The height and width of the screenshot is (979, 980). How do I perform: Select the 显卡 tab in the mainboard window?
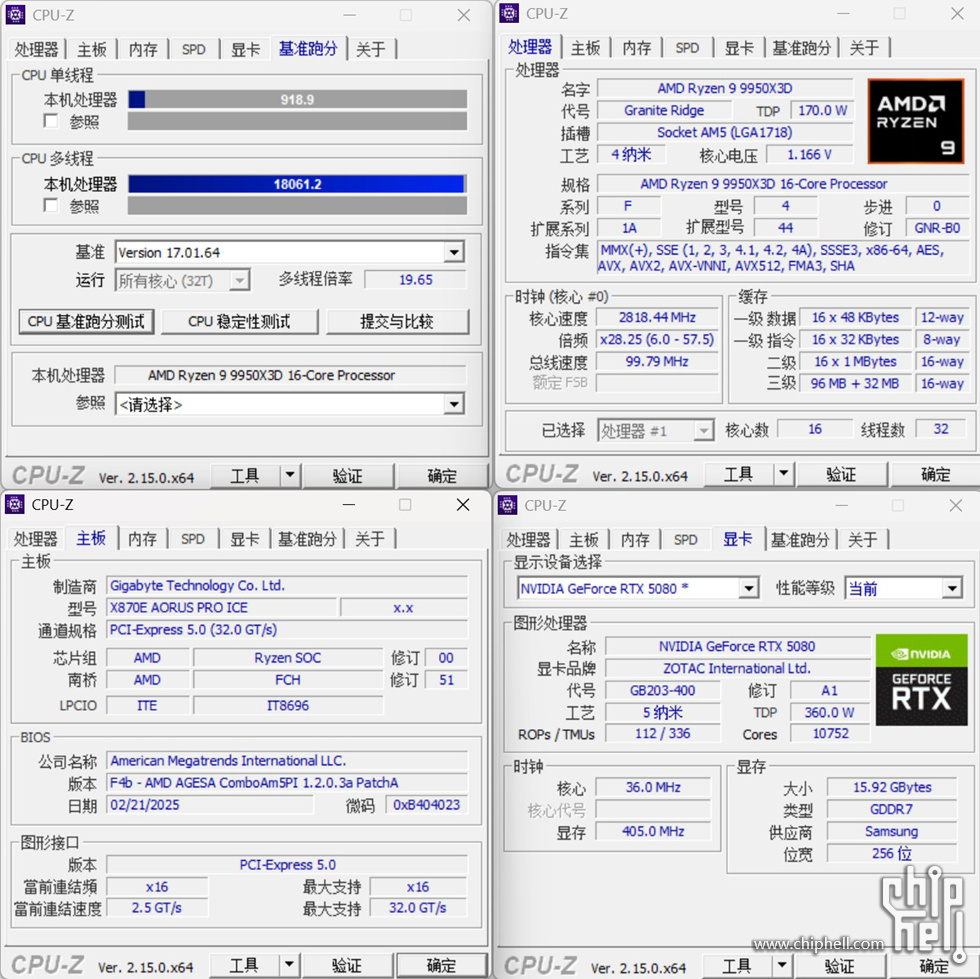[244, 539]
